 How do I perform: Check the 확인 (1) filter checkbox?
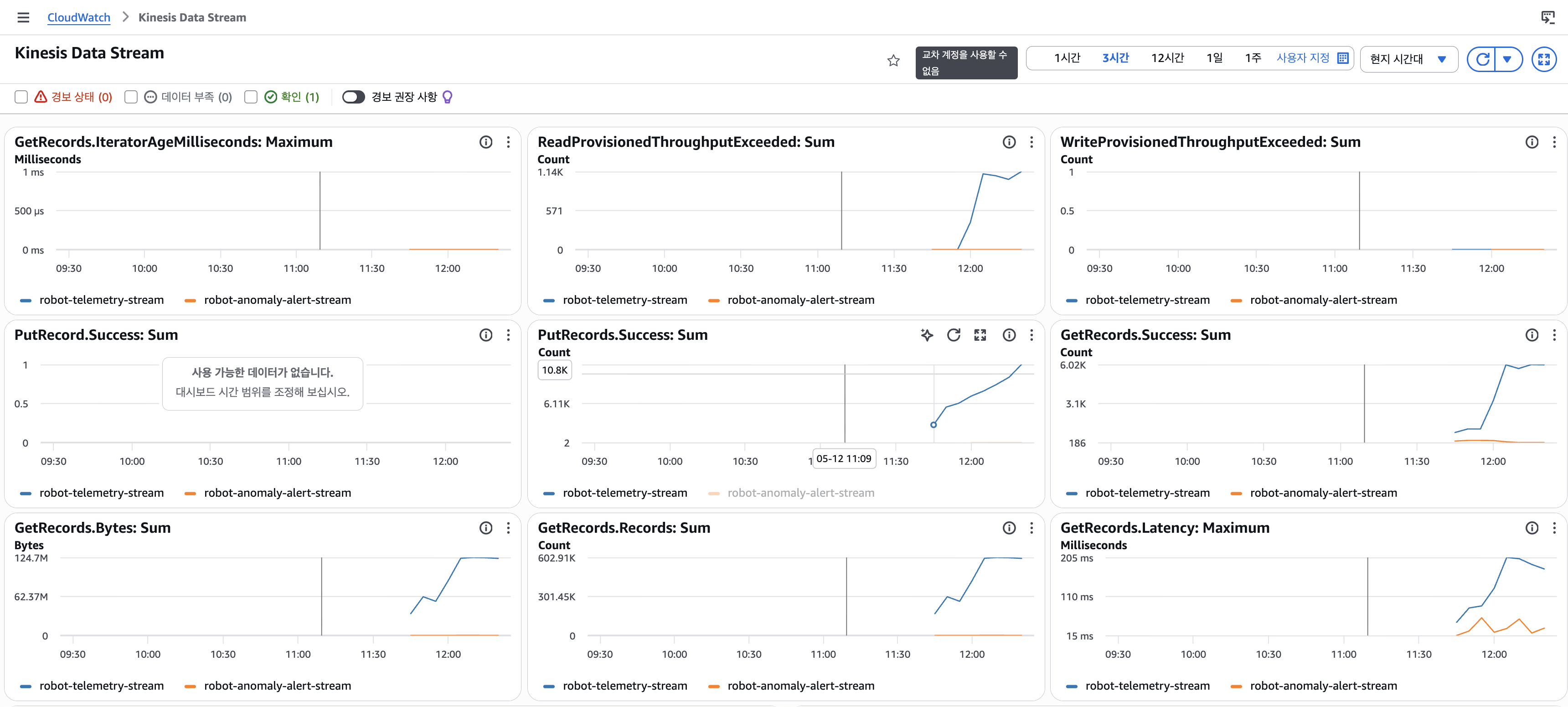[x=251, y=98]
